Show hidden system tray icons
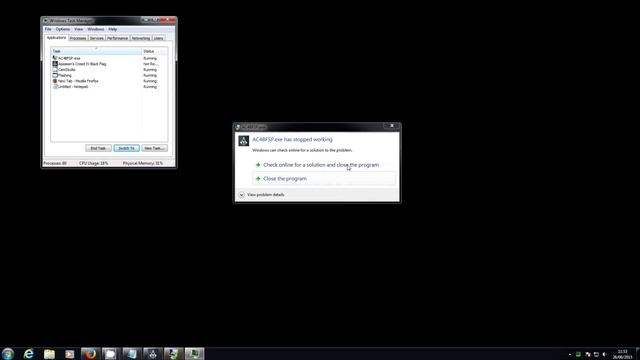 pos(570,354)
